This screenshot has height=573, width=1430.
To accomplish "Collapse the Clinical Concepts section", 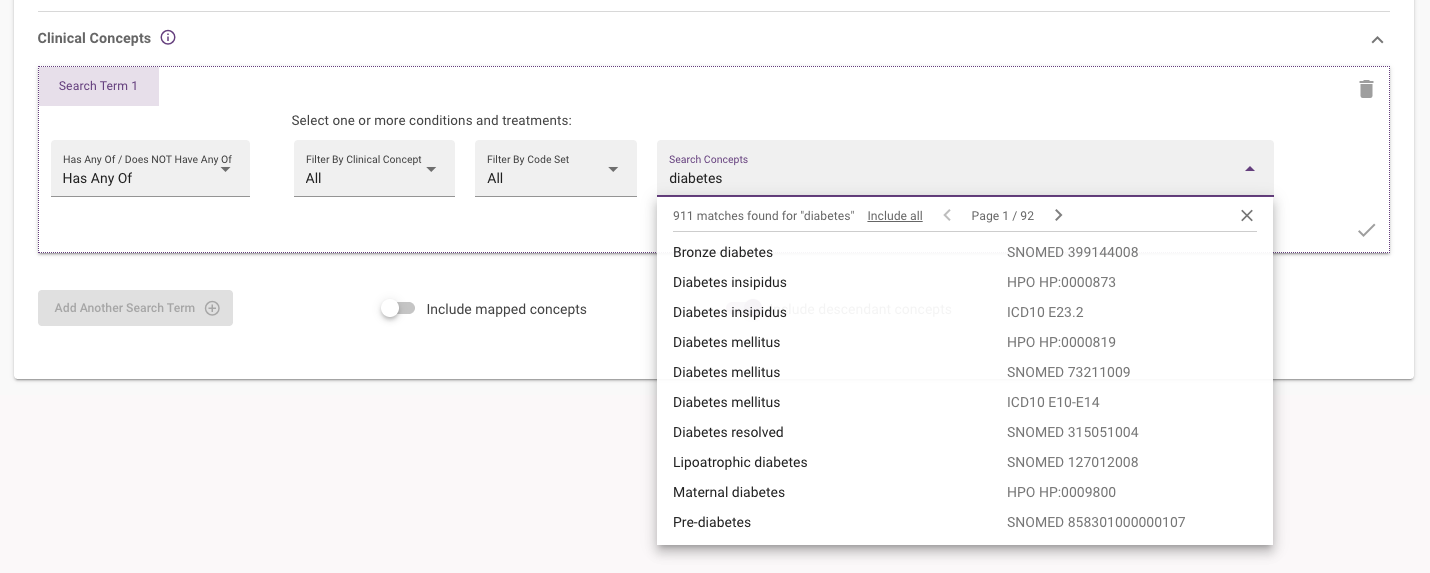I will coord(1377,40).
